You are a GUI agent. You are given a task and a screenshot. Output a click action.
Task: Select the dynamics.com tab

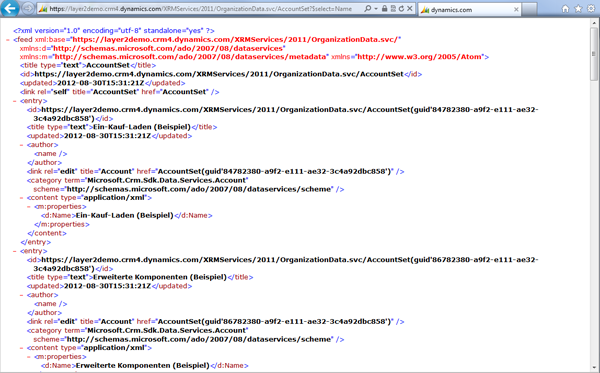pyautogui.click(x=469, y=10)
